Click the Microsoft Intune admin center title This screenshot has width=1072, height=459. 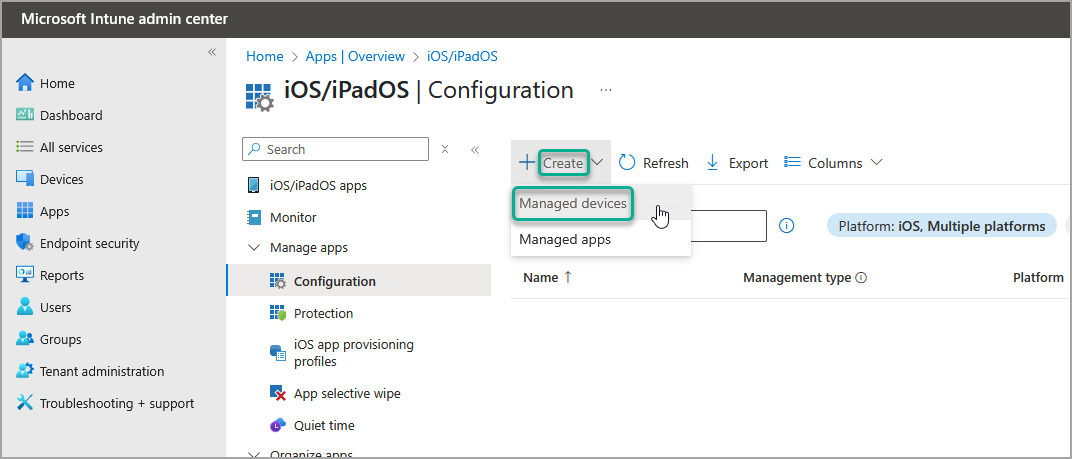pyautogui.click(x=124, y=19)
